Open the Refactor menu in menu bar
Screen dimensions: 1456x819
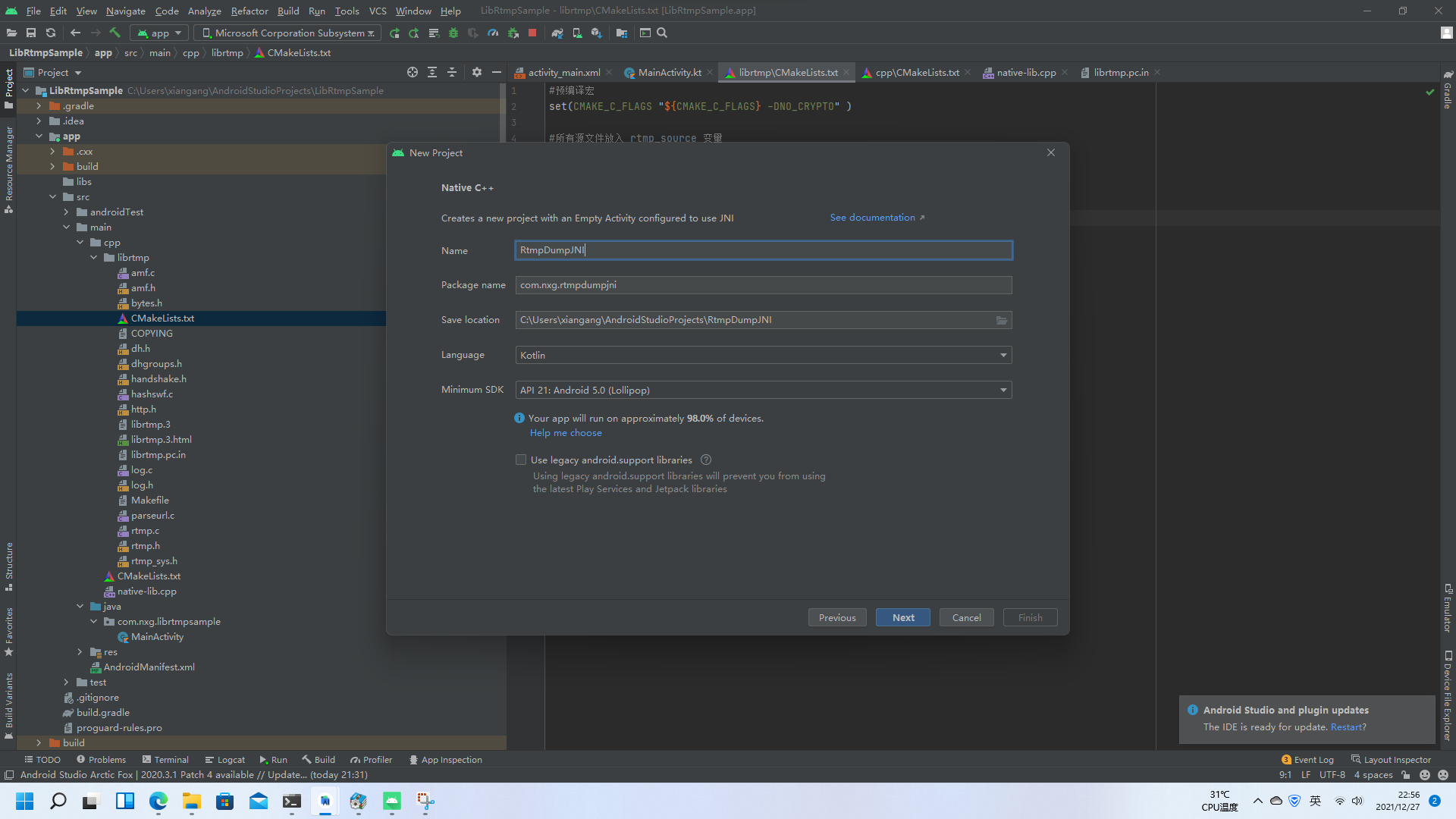(248, 10)
